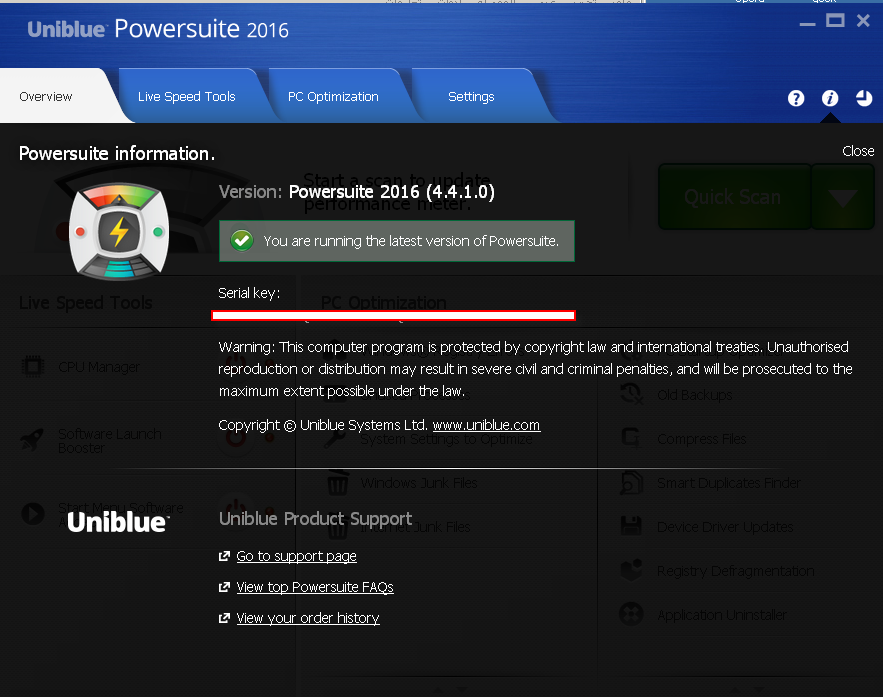Close the Powersuite information panel
Image resolution: width=883 pixels, height=697 pixels.
coord(858,151)
